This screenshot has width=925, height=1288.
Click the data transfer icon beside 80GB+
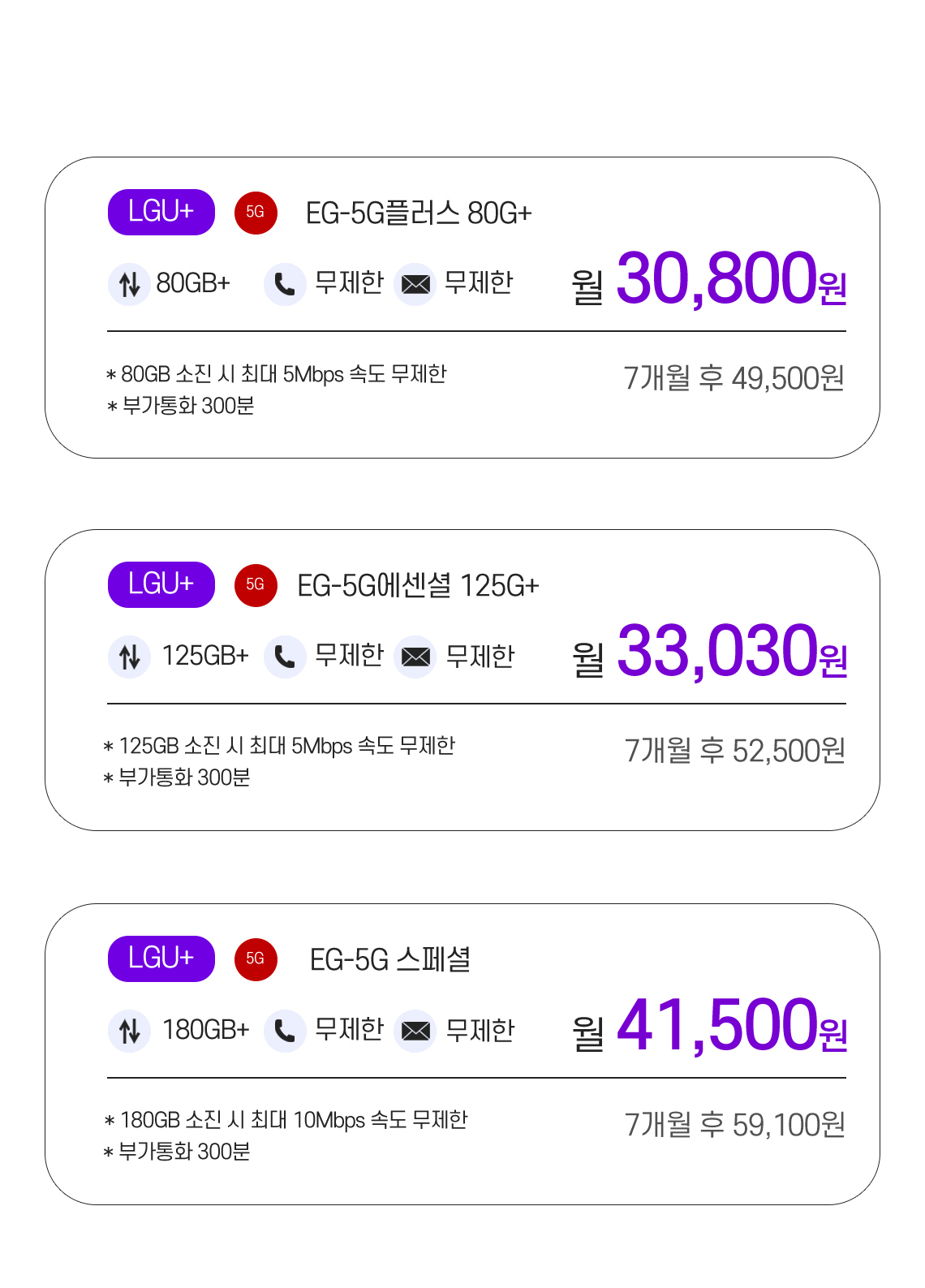(x=129, y=284)
